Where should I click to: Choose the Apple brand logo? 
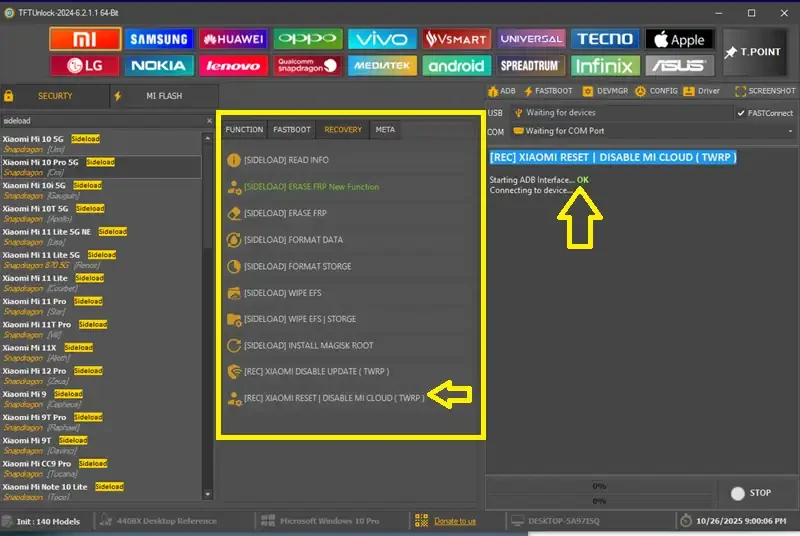pos(680,39)
